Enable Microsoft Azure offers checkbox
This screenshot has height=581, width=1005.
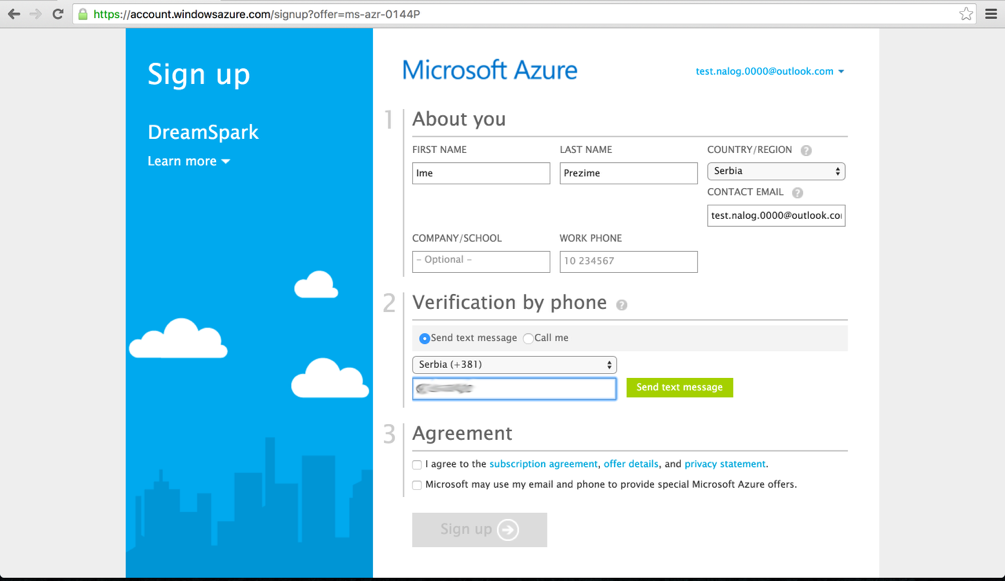pyautogui.click(x=416, y=484)
